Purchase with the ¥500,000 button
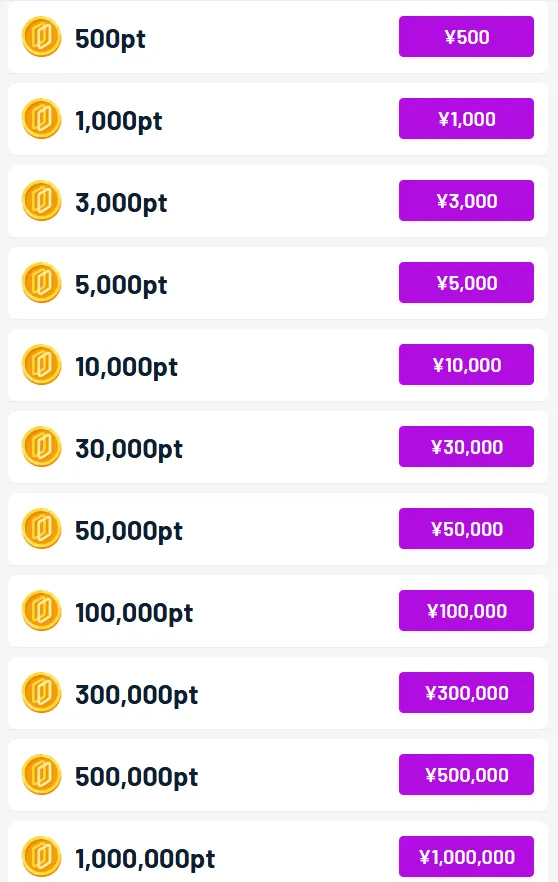Image resolution: width=558 pixels, height=882 pixels. tap(466, 775)
